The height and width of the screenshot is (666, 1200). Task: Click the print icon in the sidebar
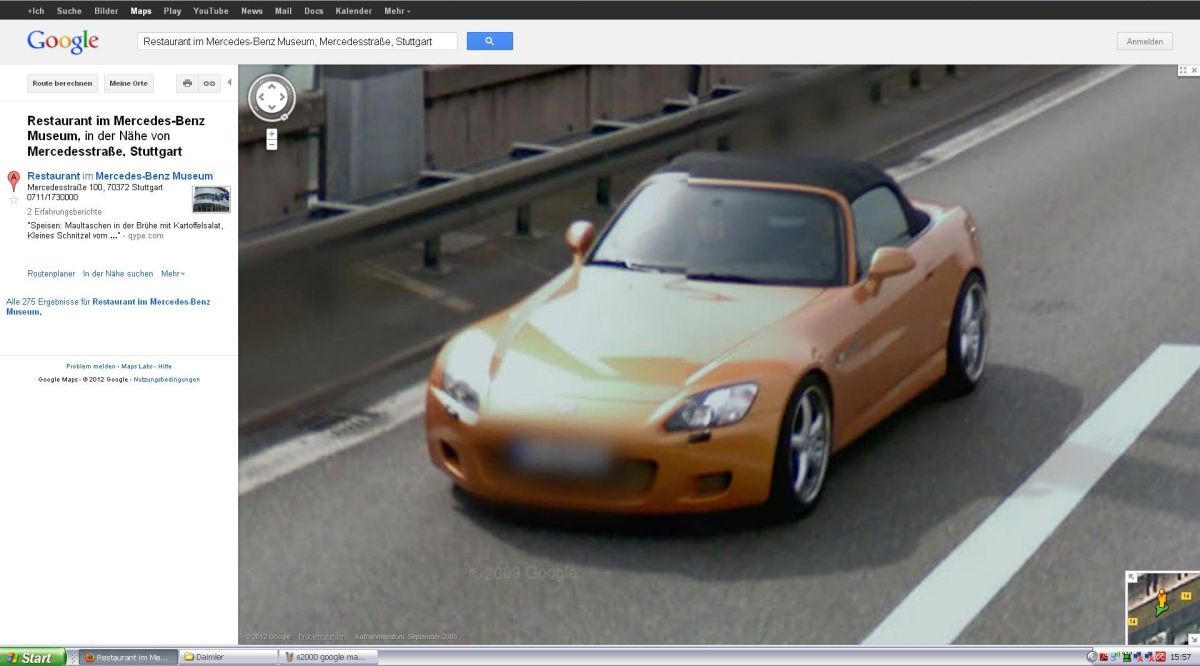187,83
